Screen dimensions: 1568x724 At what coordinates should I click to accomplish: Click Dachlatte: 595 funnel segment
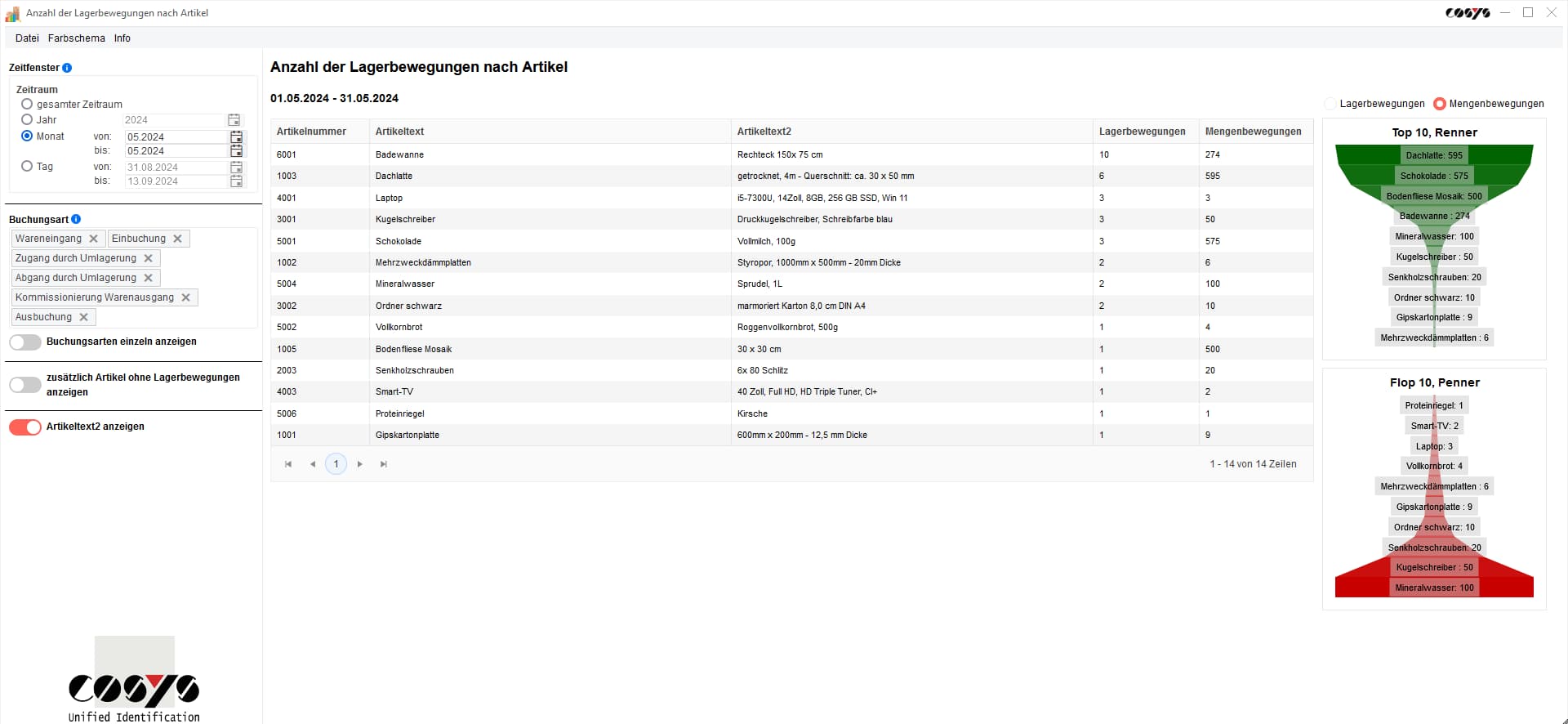[1434, 155]
